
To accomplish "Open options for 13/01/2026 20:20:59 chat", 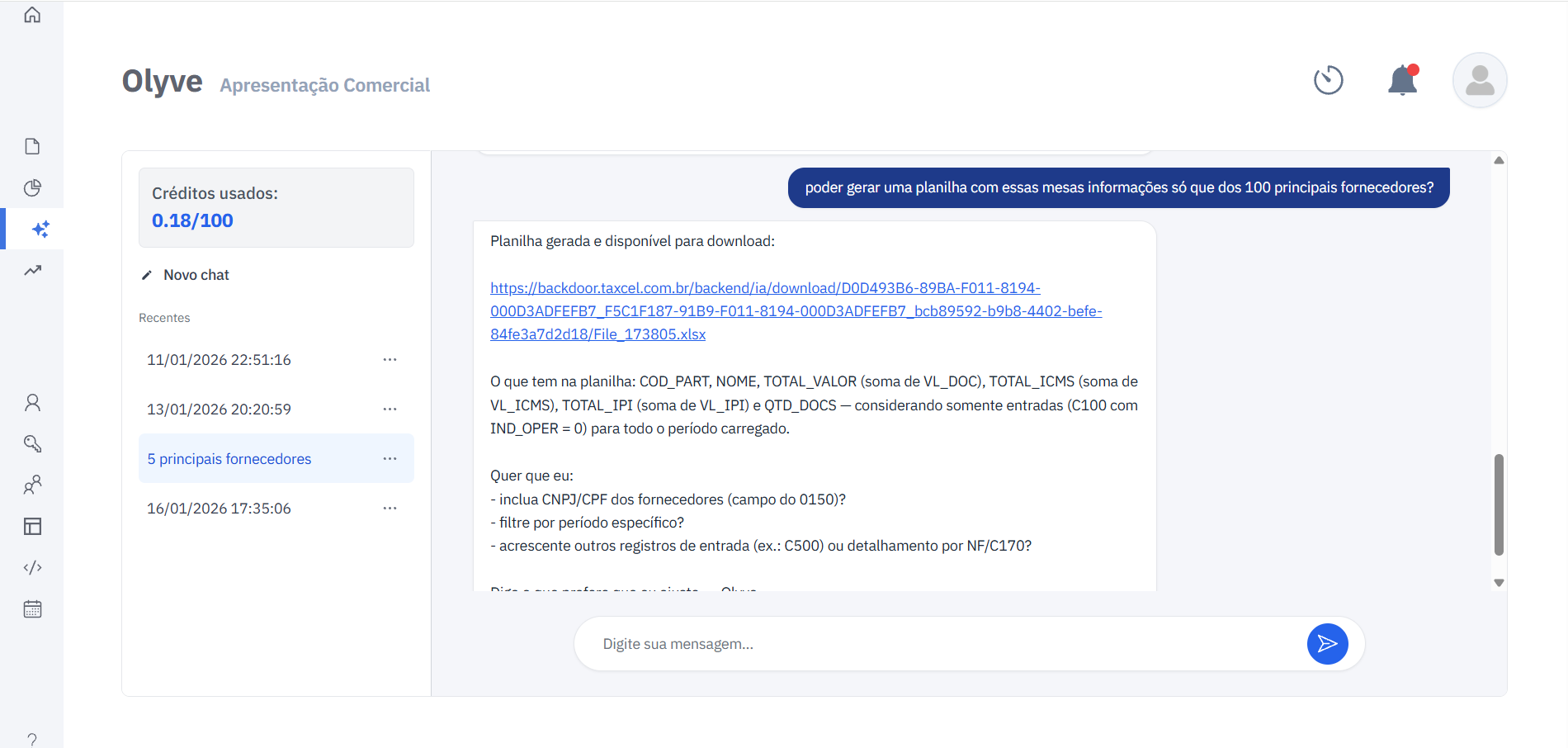I will pyautogui.click(x=390, y=409).
